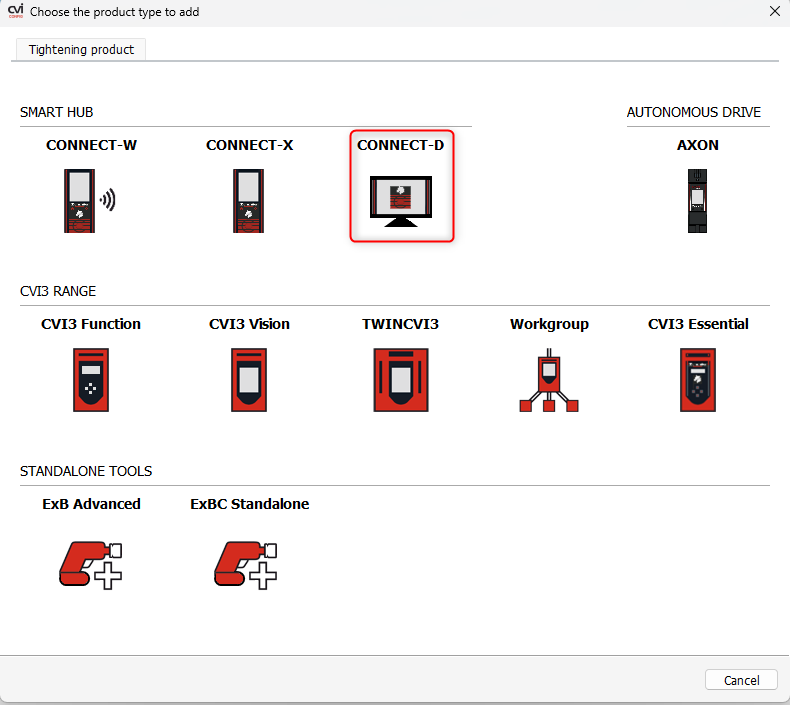Image resolution: width=790 pixels, height=705 pixels.
Task: Click the STANDALONE TOOLS section heading
Action: coord(86,471)
